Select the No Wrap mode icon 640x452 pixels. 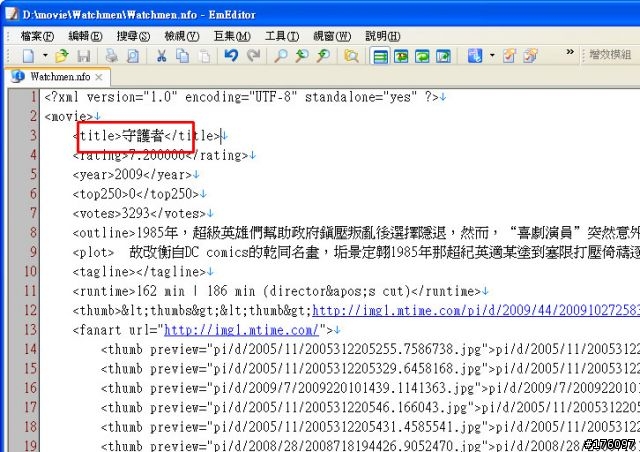(380, 56)
